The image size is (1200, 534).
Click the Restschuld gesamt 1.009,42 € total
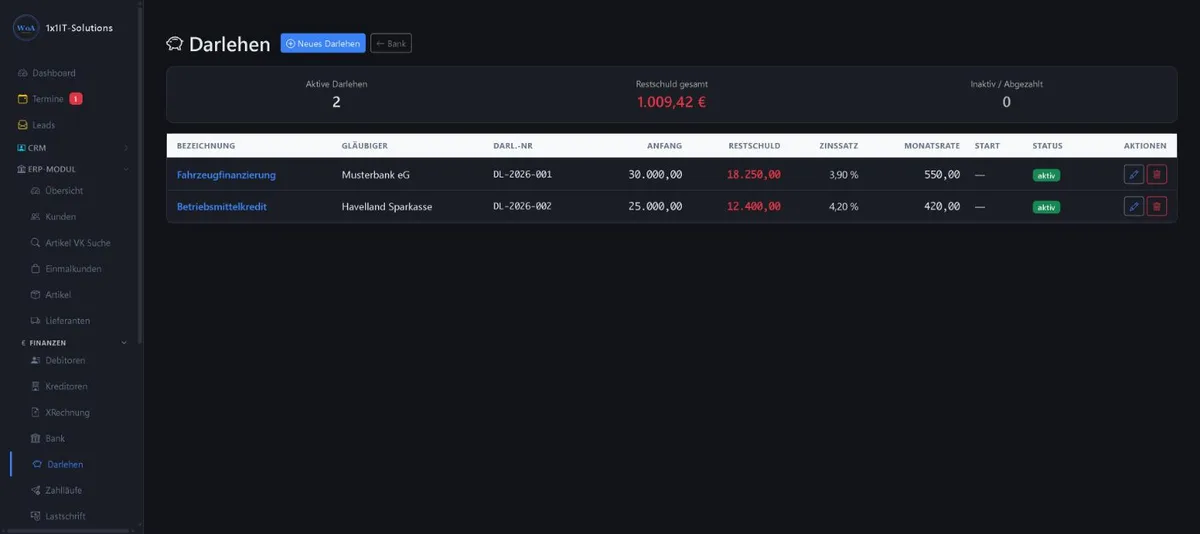pos(672,101)
